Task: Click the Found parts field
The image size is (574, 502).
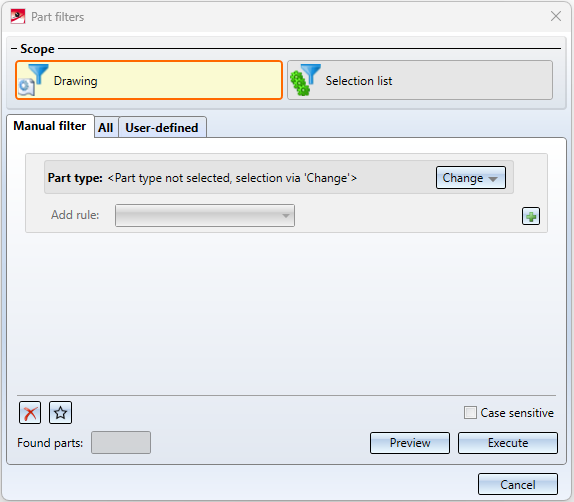Action: (x=121, y=443)
